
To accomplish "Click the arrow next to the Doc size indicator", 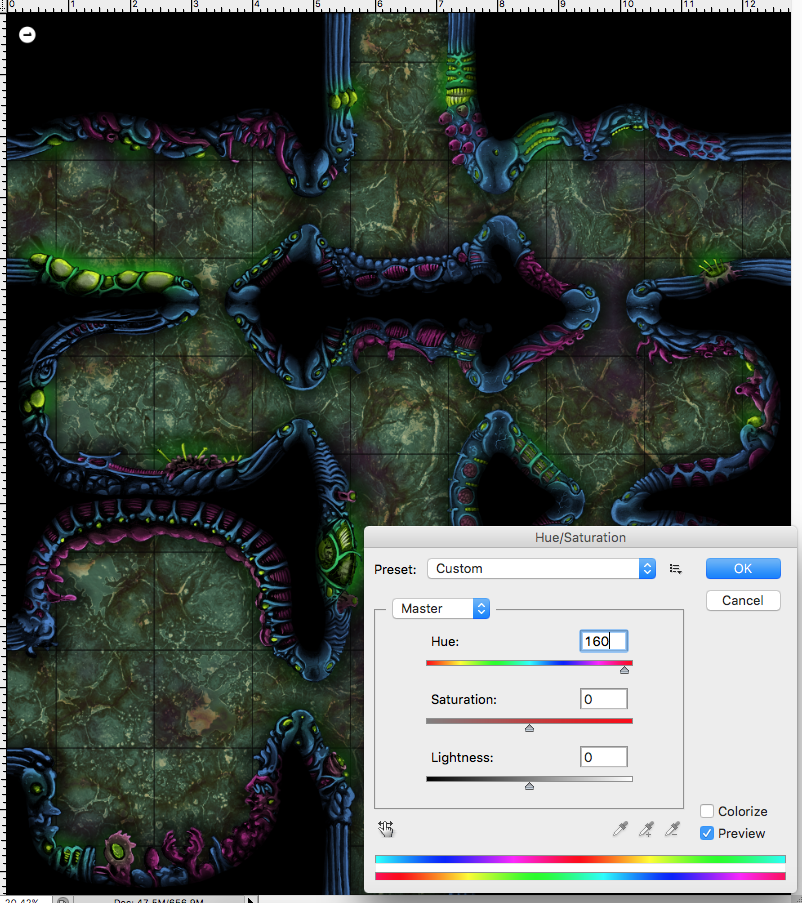I will tap(250, 899).
